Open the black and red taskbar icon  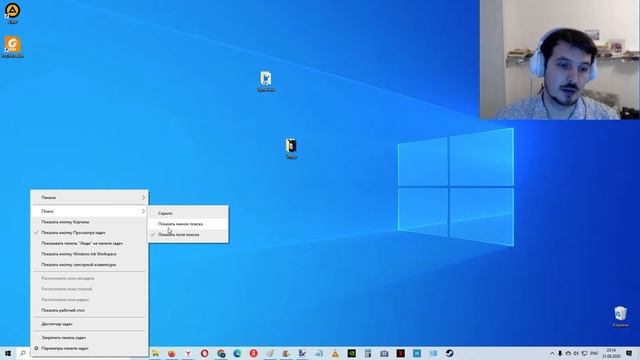(400, 353)
